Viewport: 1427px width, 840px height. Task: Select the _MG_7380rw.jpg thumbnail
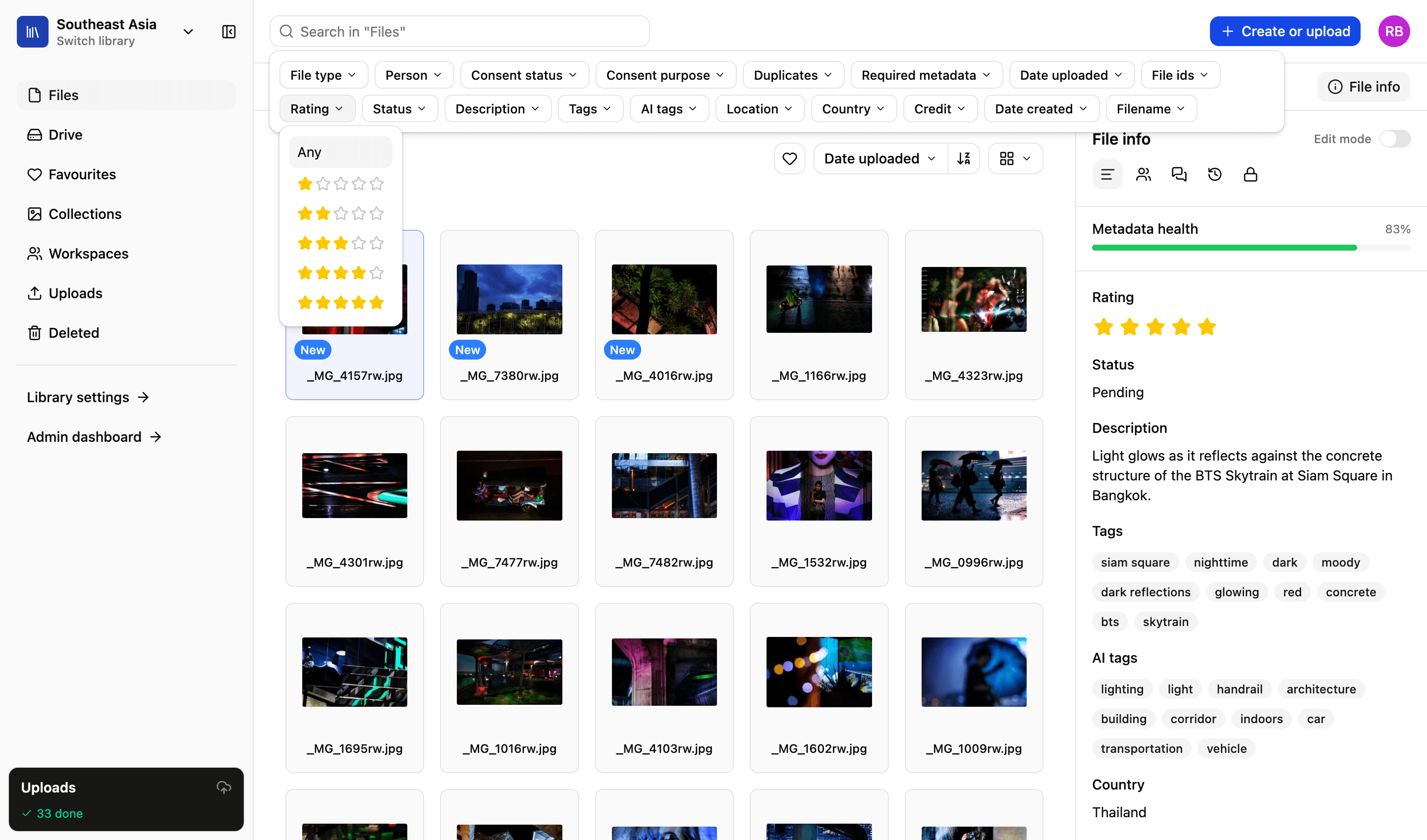point(509,300)
